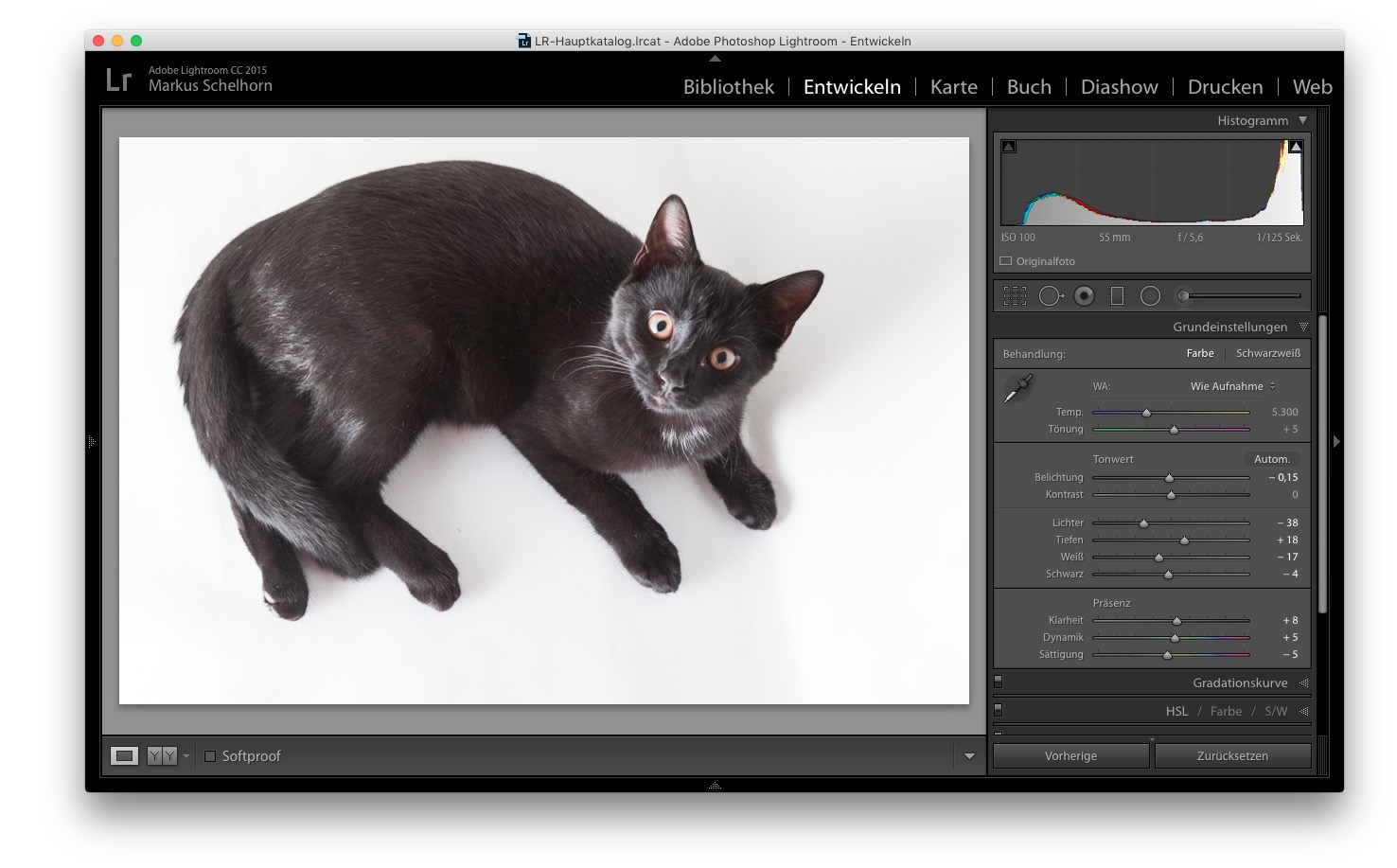
Task: Select the Spot Removal tool icon
Action: 1051,296
